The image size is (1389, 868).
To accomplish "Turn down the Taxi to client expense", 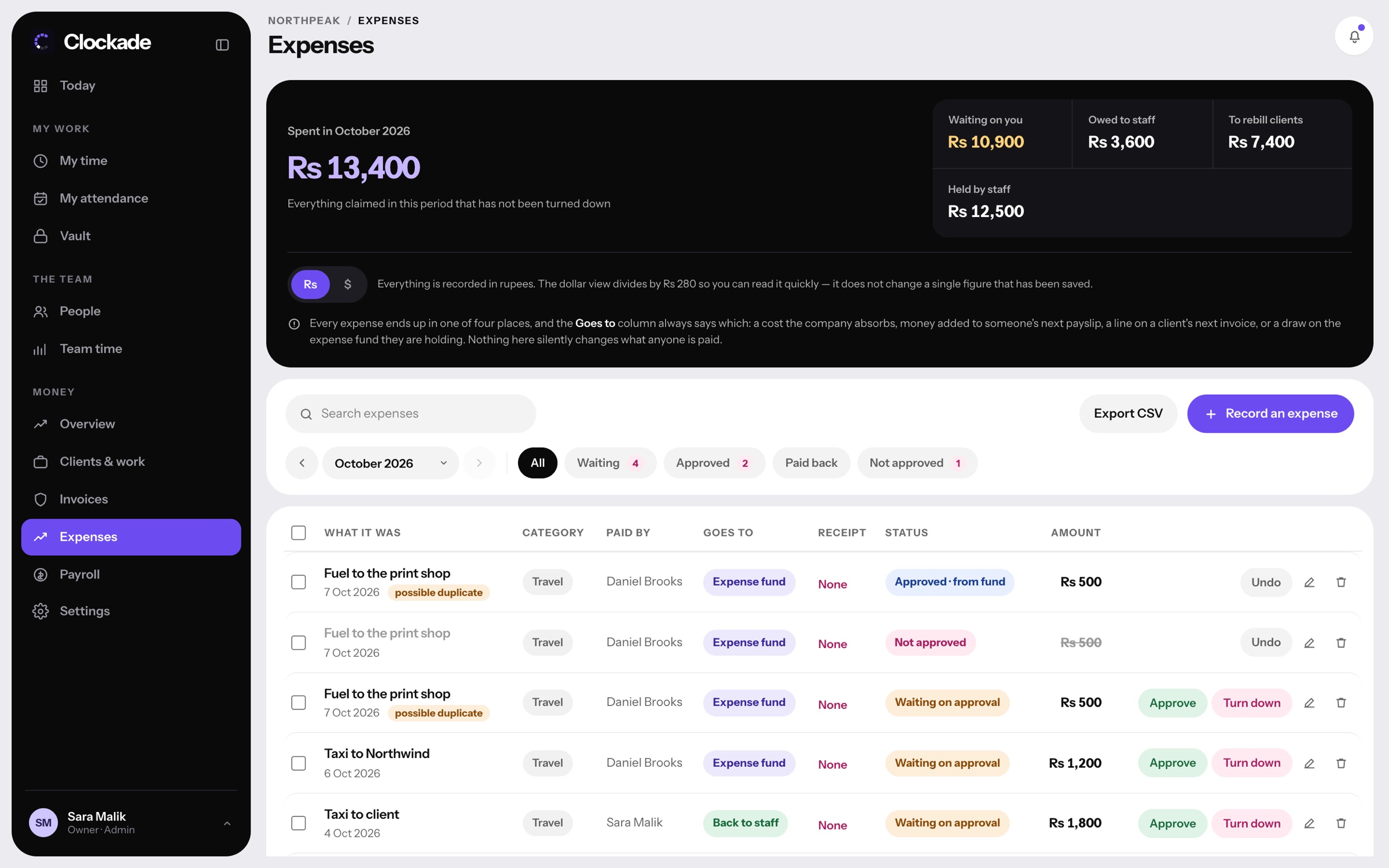I will pyautogui.click(x=1251, y=823).
